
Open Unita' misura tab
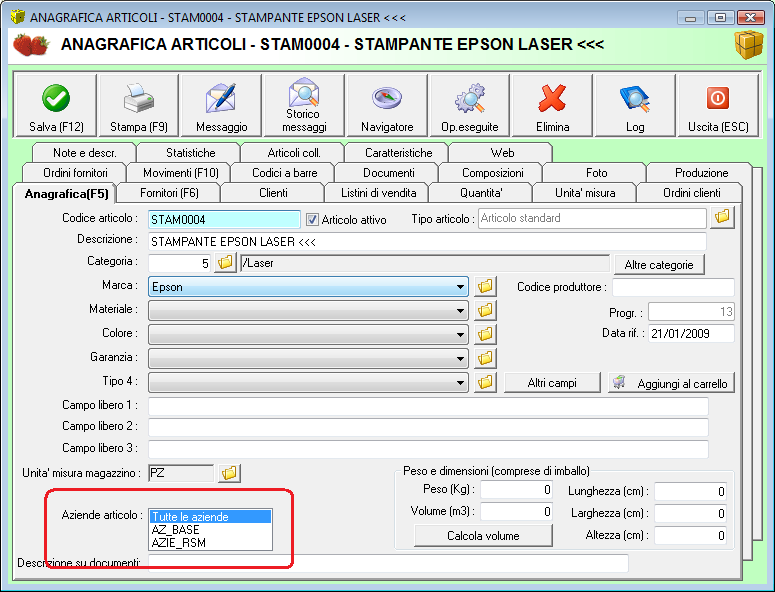point(585,193)
